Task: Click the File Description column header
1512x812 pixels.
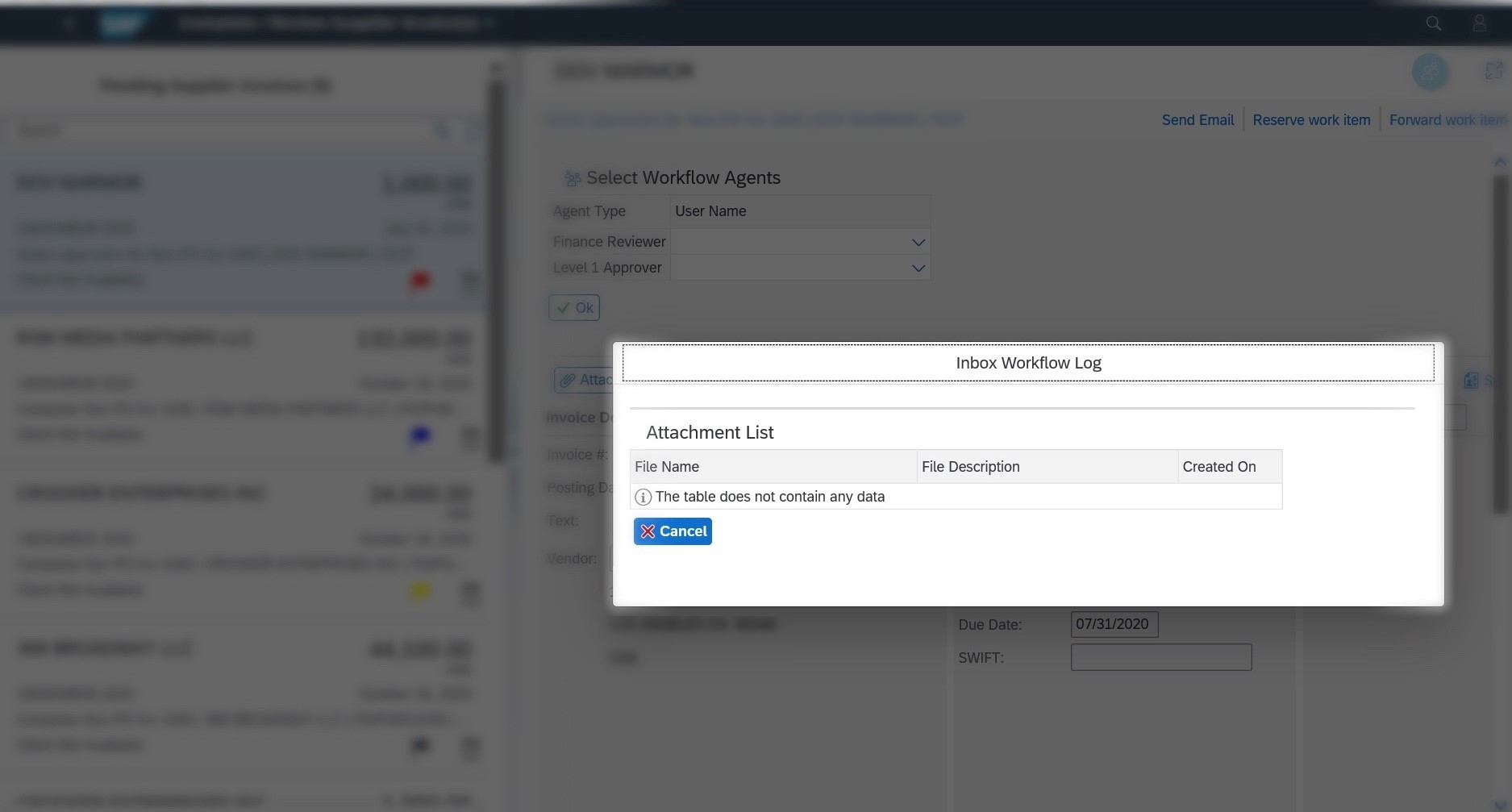Action: 1047,467
